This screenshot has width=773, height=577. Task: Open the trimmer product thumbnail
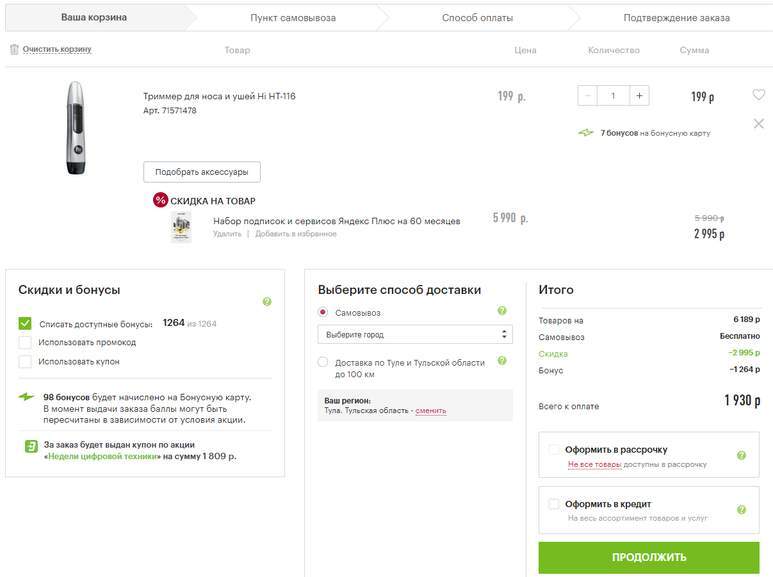[x=75, y=128]
